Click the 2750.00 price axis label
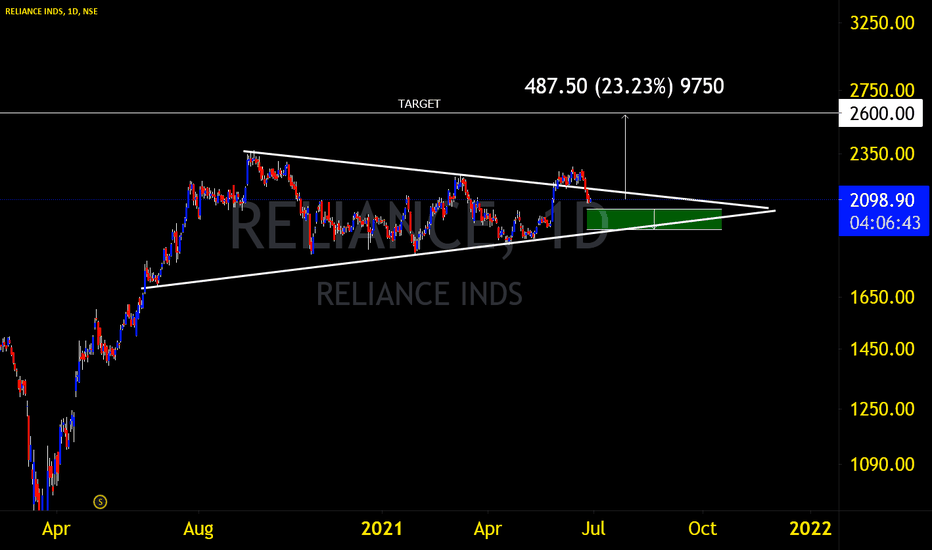 click(882, 91)
